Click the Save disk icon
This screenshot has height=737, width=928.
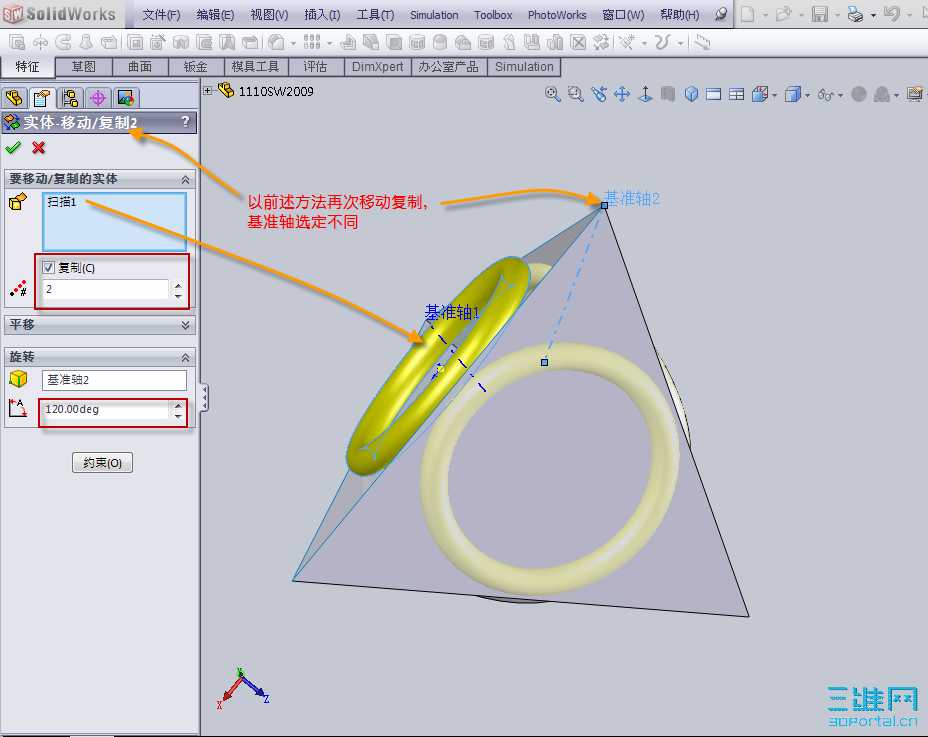(x=820, y=14)
